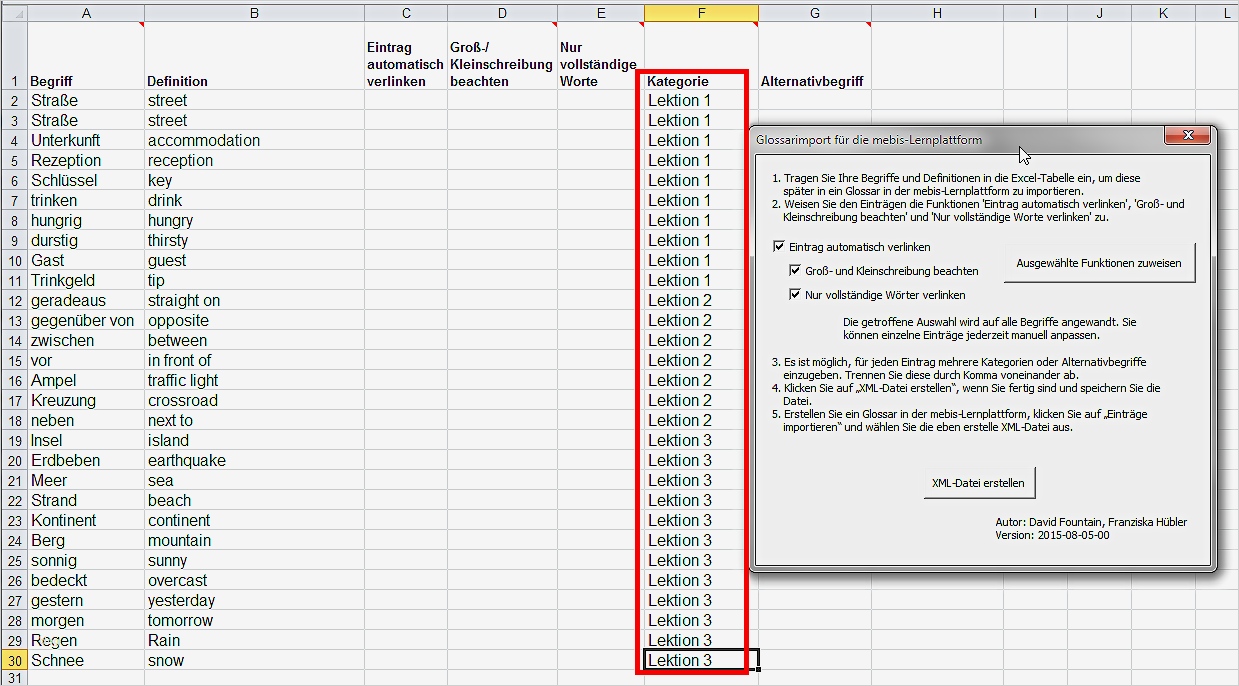Select column F header

pos(701,13)
